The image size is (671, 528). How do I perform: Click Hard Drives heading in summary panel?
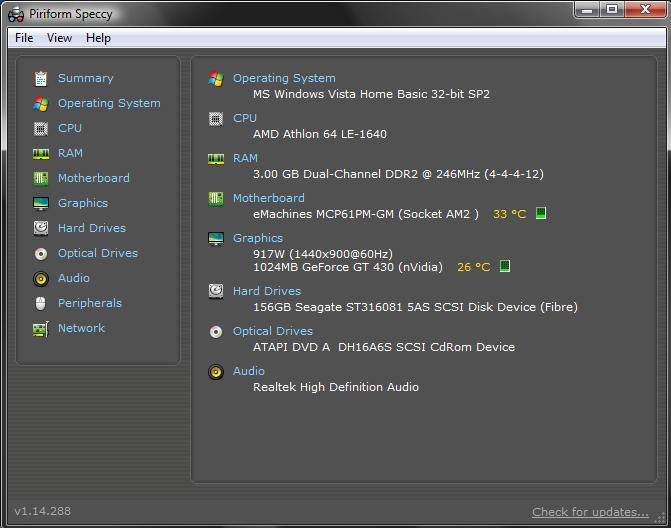click(267, 291)
